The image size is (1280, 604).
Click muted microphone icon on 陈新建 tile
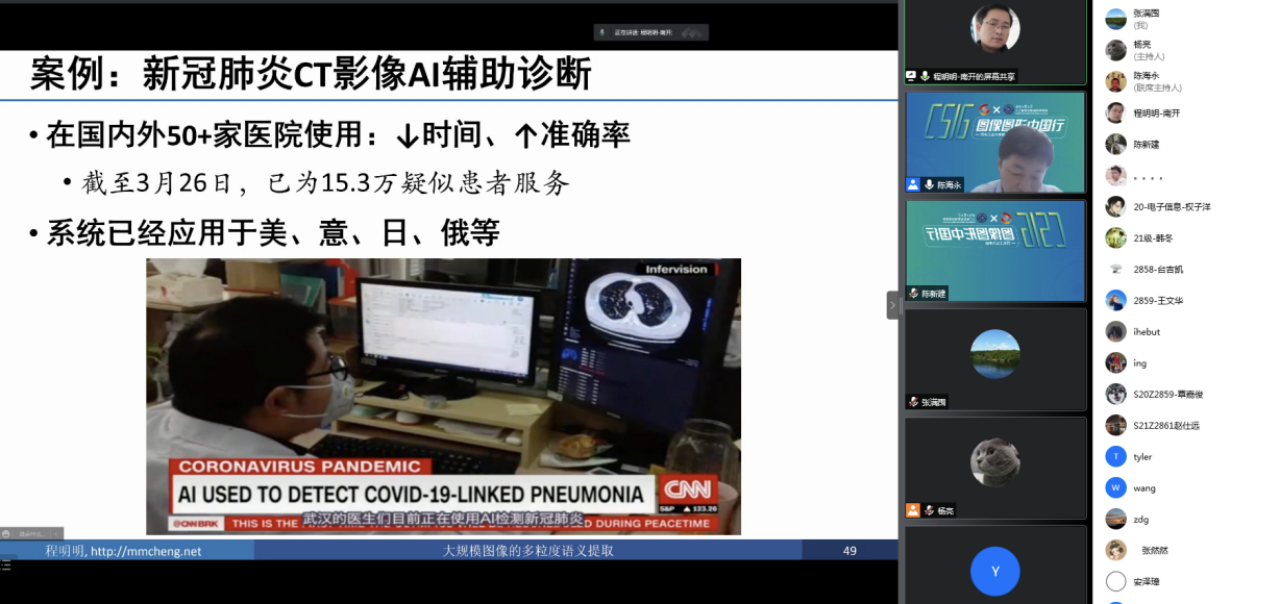click(913, 294)
